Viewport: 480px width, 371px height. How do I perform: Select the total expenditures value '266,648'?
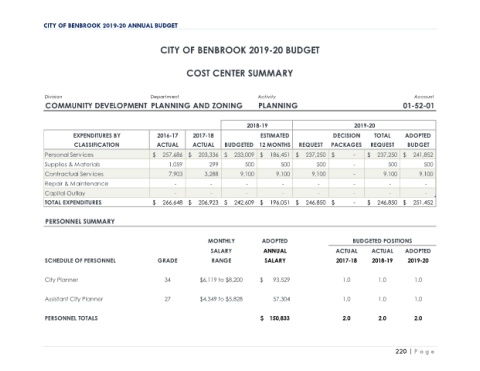[172, 202]
